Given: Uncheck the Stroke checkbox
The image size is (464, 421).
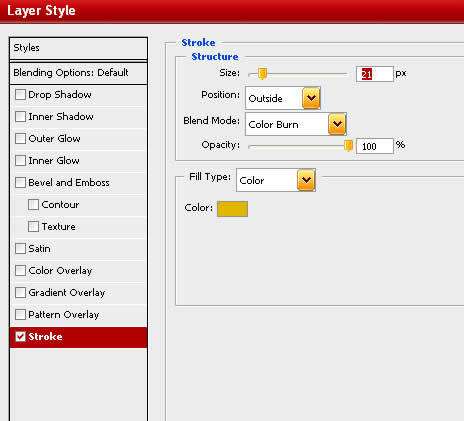Looking at the screenshot, I should pos(20,336).
